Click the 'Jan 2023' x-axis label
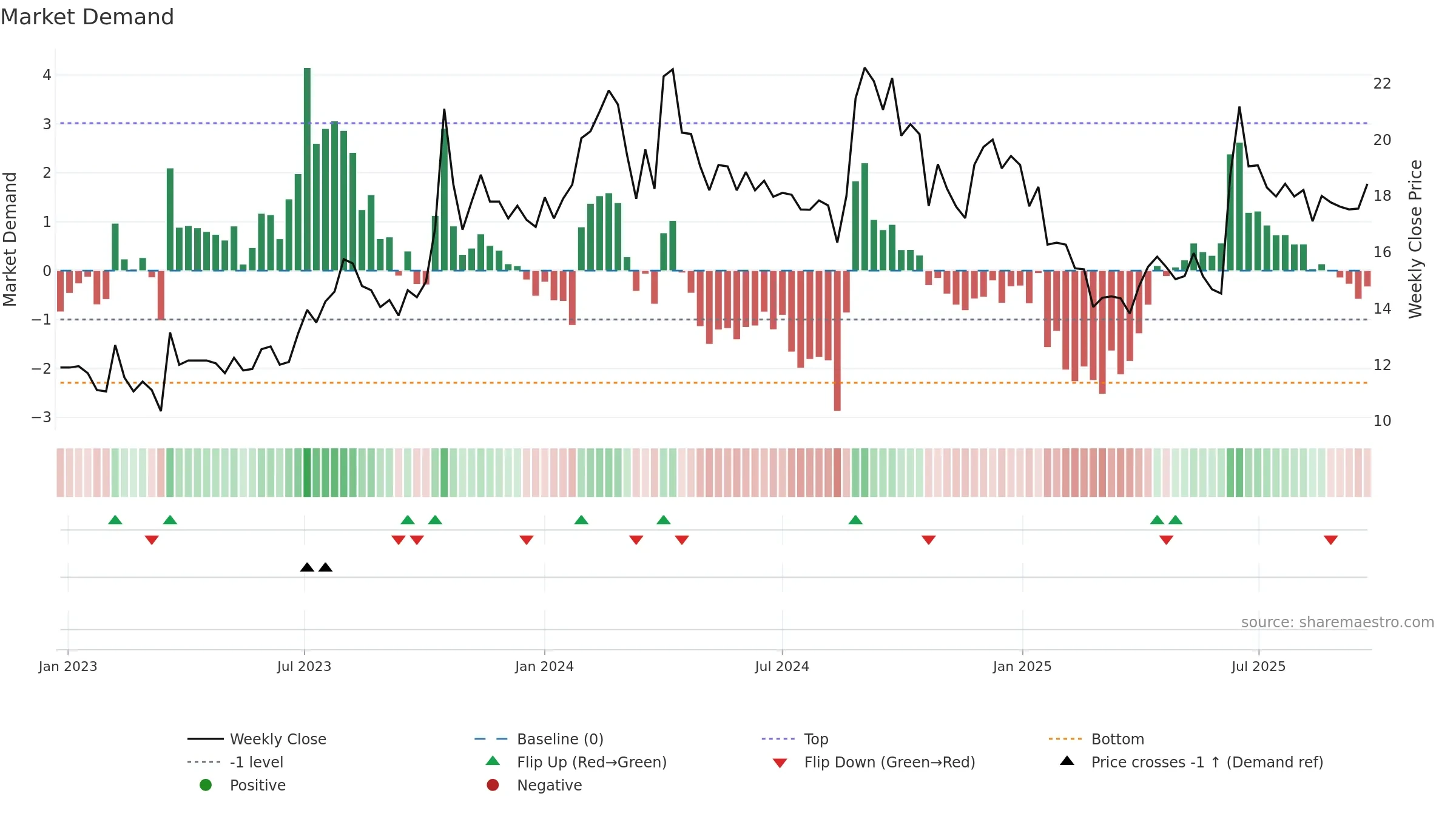This screenshot has height=819, width=1456. tap(68, 666)
